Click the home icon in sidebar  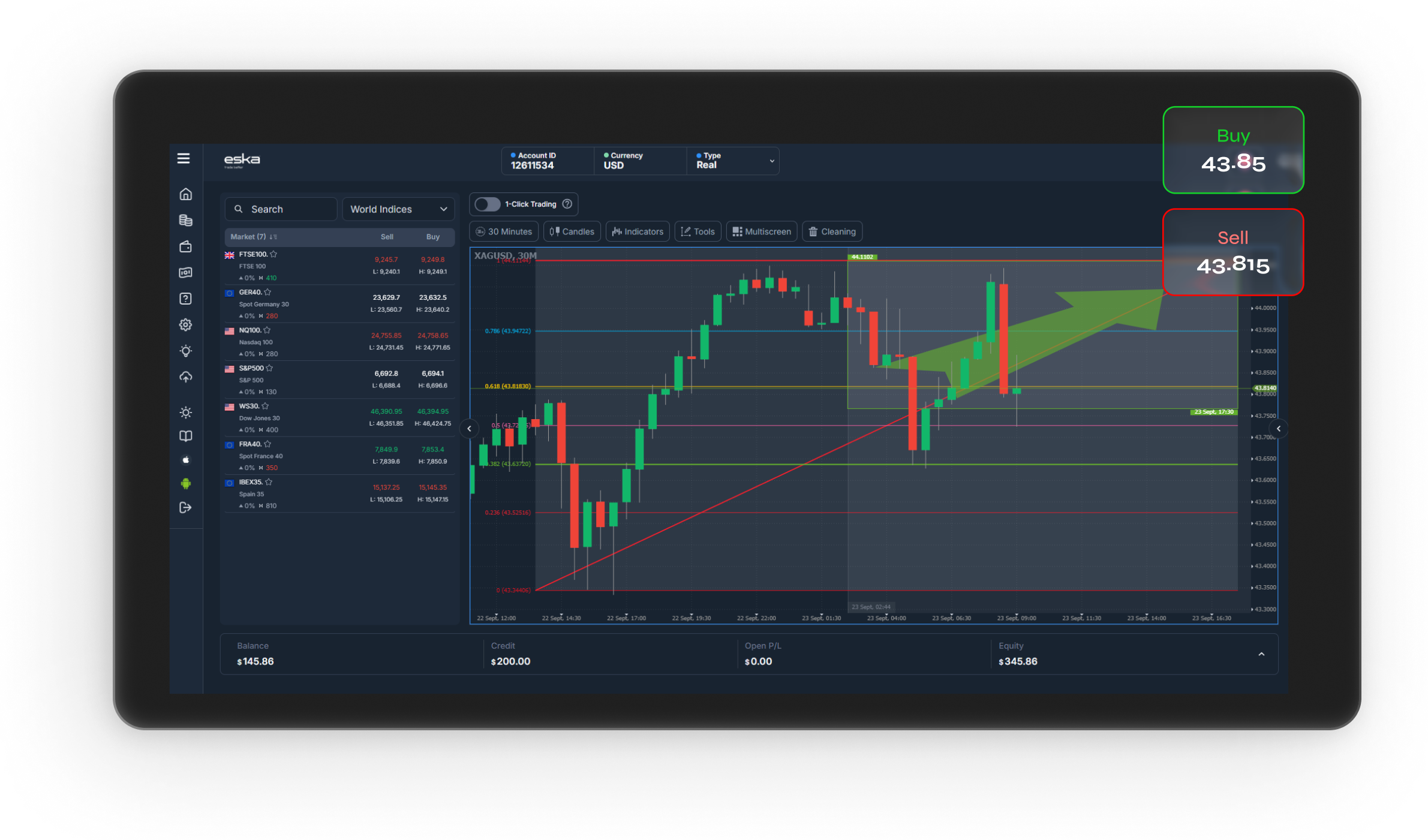click(x=186, y=194)
